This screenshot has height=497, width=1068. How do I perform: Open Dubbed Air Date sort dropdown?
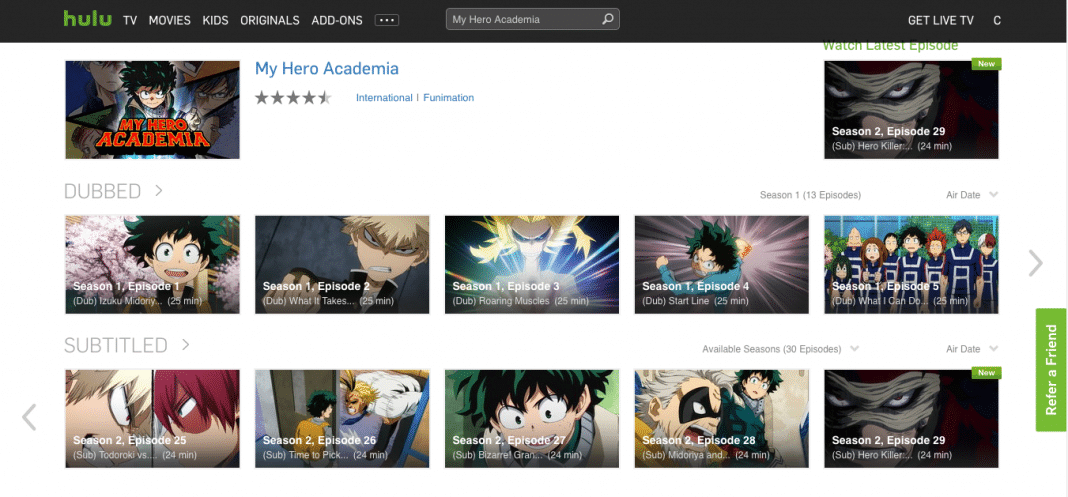(972, 195)
